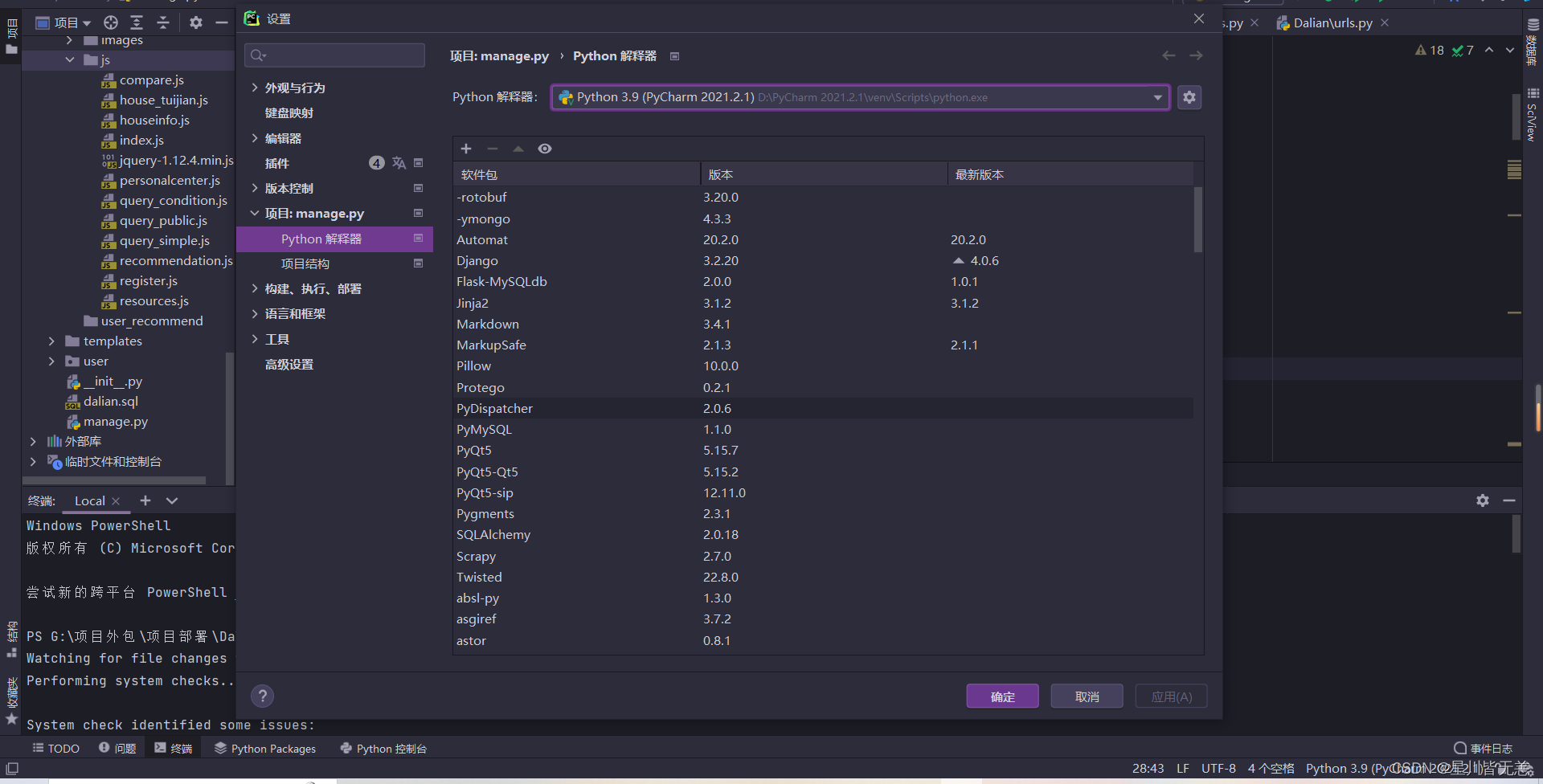Expand 外部库 node
This screenshot has height=784, width=1543.
[33, 442]
